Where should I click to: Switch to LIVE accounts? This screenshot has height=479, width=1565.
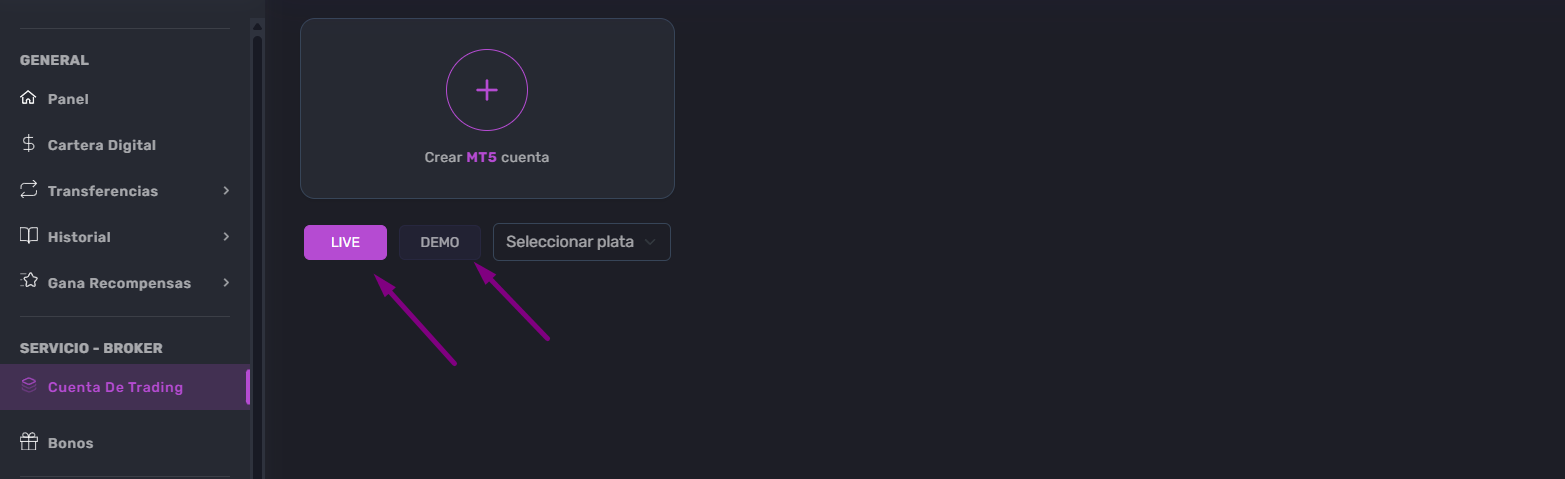click(x=345, y=242)
